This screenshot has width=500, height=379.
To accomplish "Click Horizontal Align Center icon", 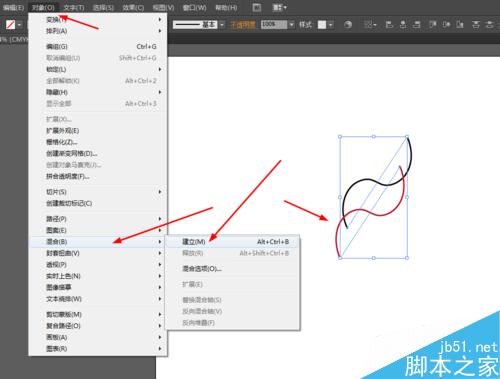I will 403,25.
